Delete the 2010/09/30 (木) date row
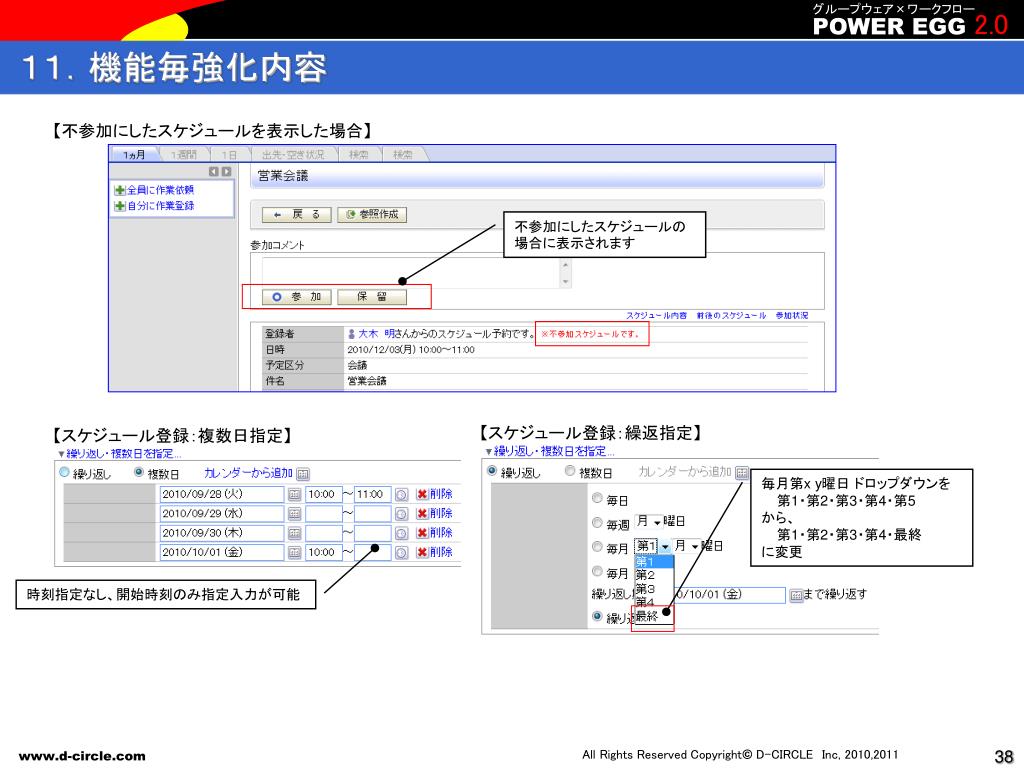The width and height of the screenshot is (1024, 768). (434, 533)
